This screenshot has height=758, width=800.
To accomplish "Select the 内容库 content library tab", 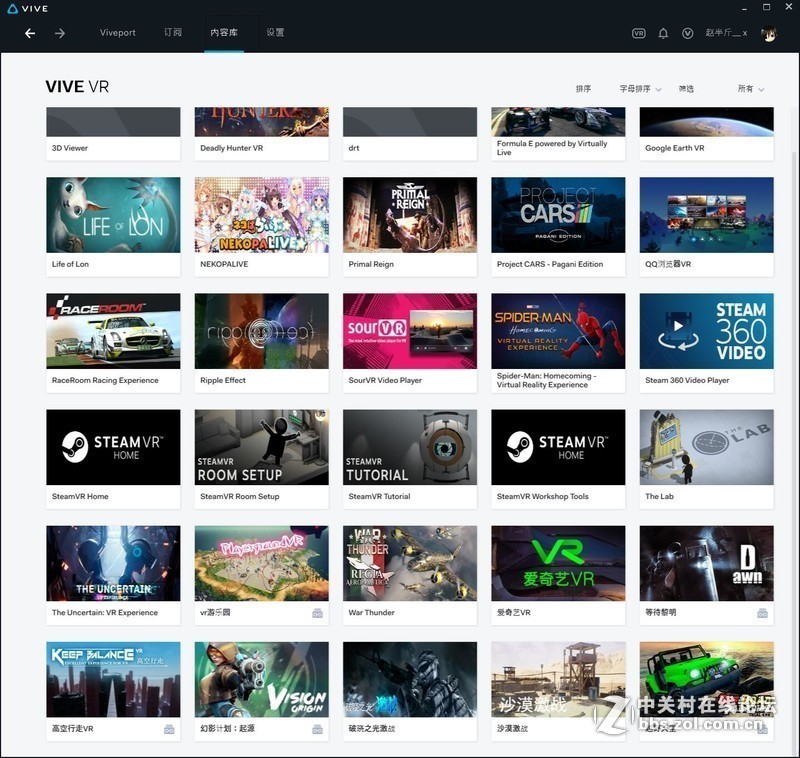I will pos(224,32).
